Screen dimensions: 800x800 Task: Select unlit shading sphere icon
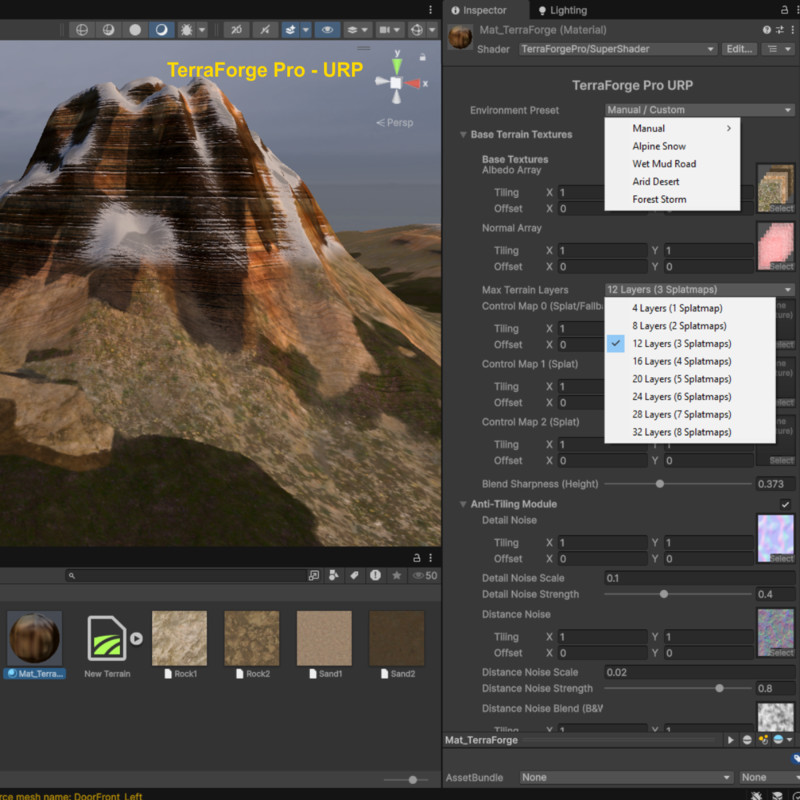tap(135, 30)
